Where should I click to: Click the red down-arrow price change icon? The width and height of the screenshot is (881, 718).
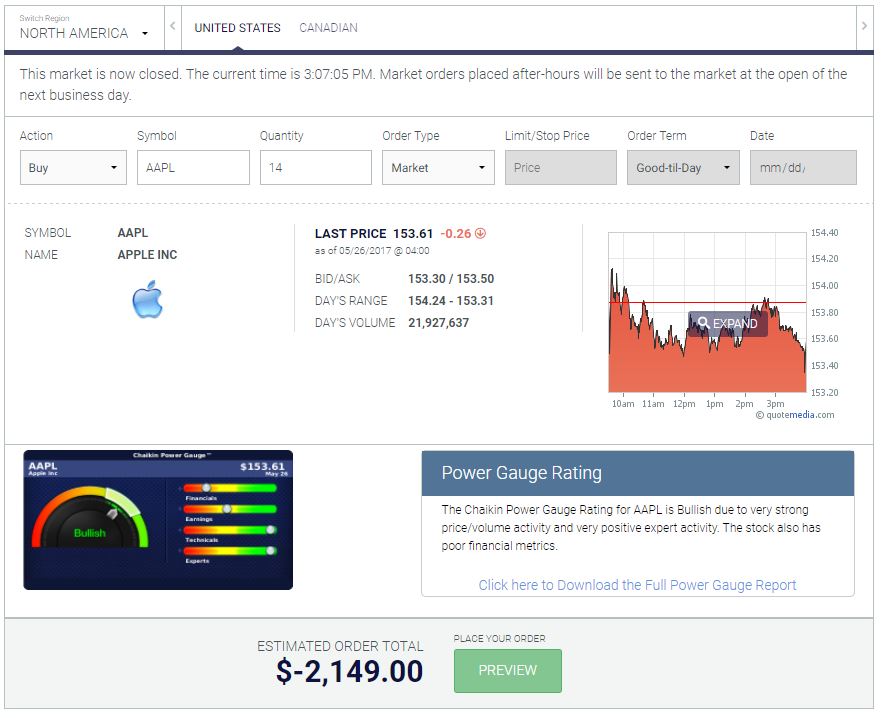click(480, 233)
